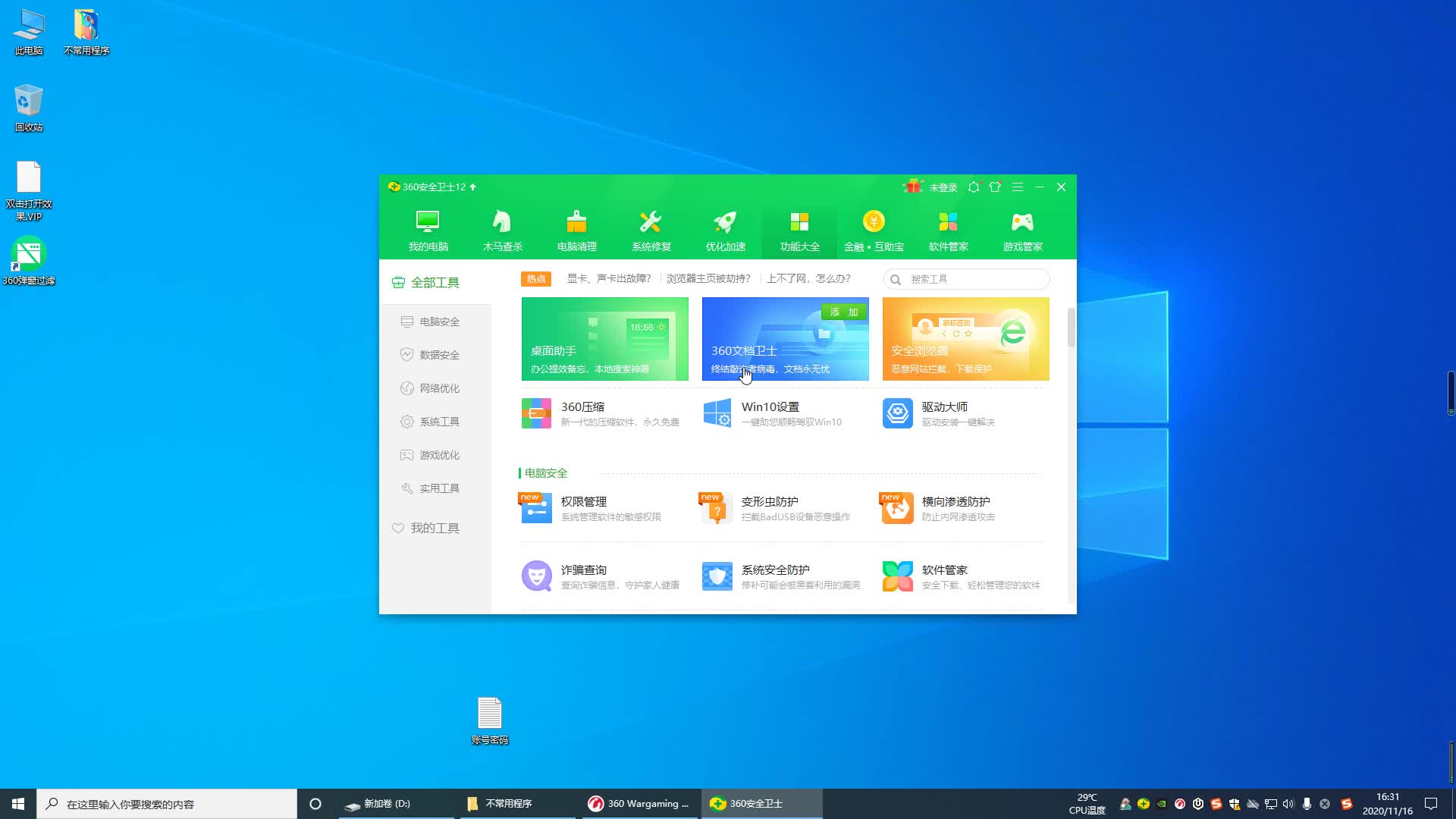Select the 账号密码 text file on desktop

coord(490,720)
